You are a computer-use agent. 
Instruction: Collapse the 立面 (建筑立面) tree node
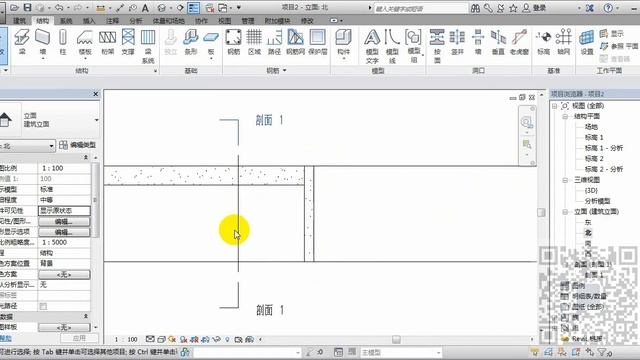click(565, 212)
